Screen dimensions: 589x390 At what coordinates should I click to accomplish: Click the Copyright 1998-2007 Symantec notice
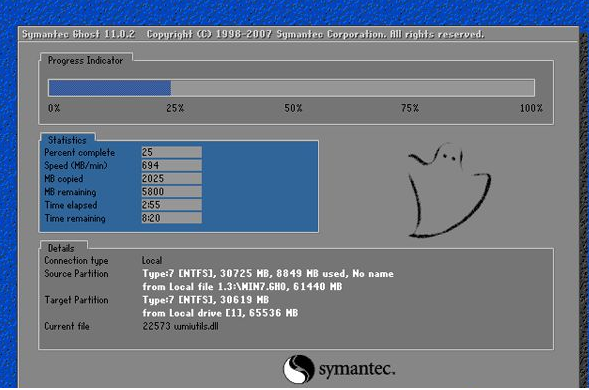(316, 34)
